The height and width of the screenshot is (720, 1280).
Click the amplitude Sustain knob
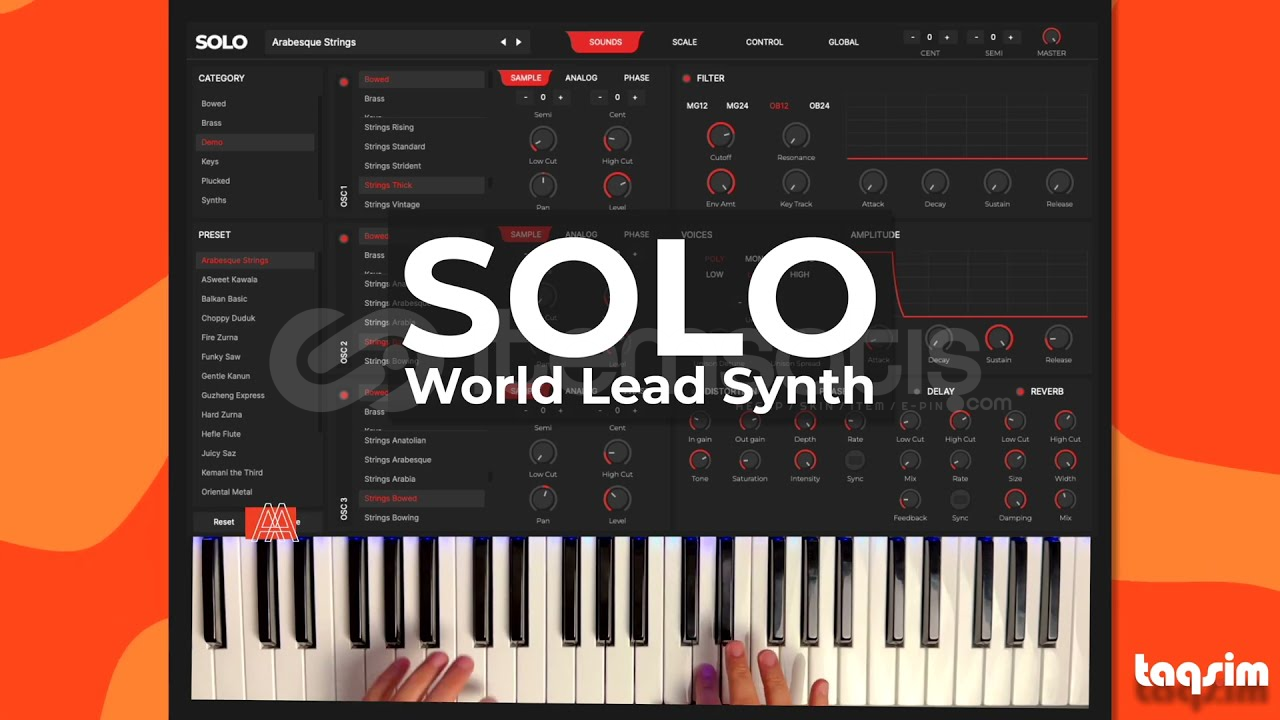(998, 338)
